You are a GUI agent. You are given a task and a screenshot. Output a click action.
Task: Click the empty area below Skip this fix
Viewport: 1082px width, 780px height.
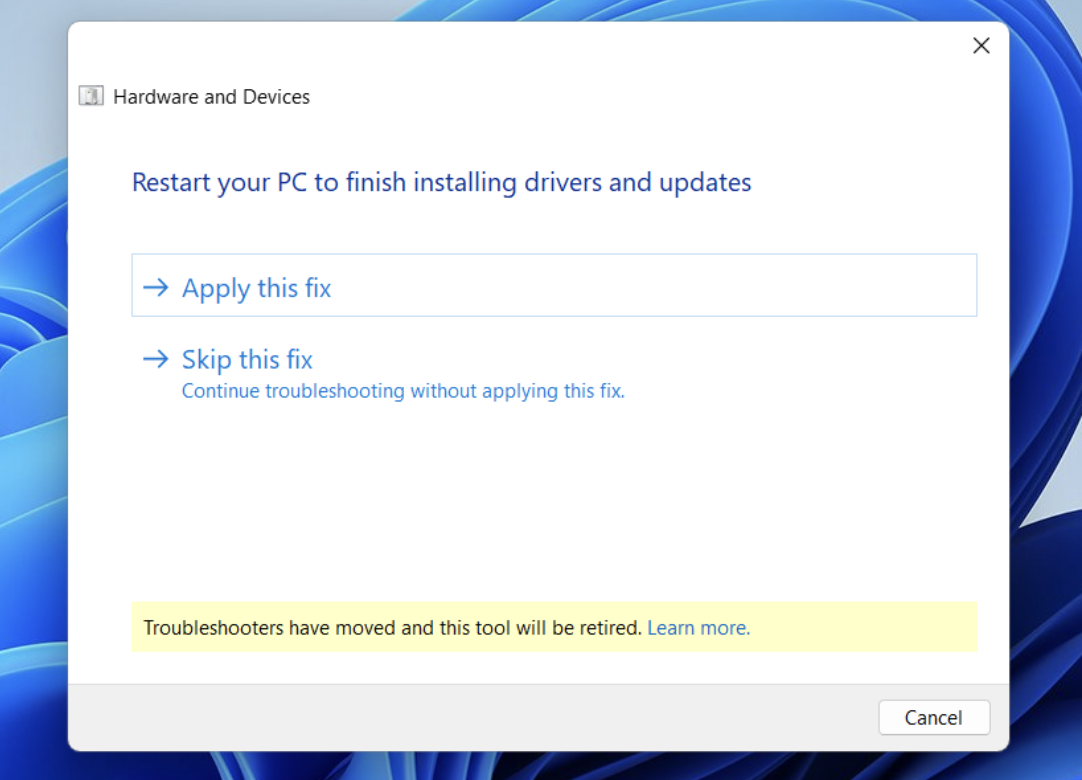[x=555, y=500]
